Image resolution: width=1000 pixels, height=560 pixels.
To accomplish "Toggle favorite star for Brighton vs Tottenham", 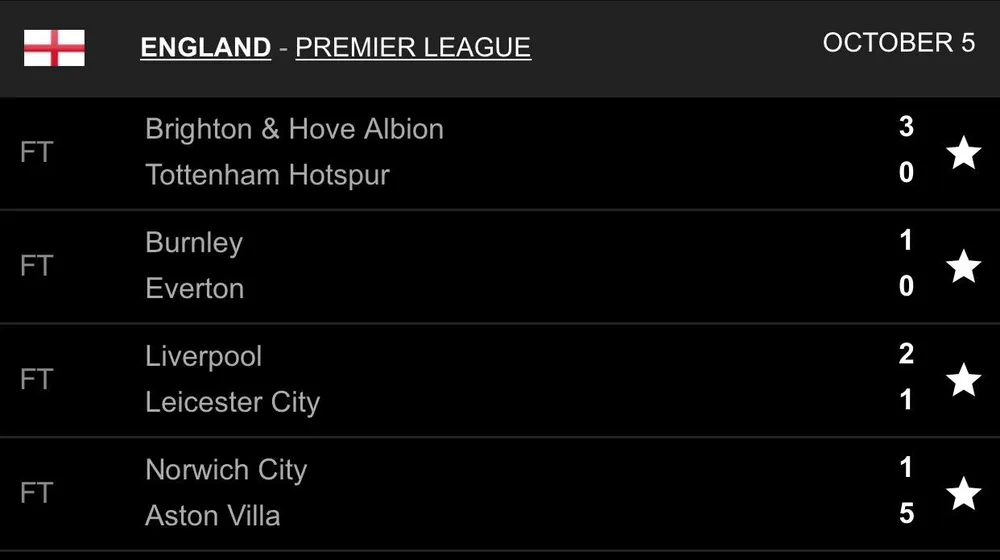I will (x=963, y=153).
